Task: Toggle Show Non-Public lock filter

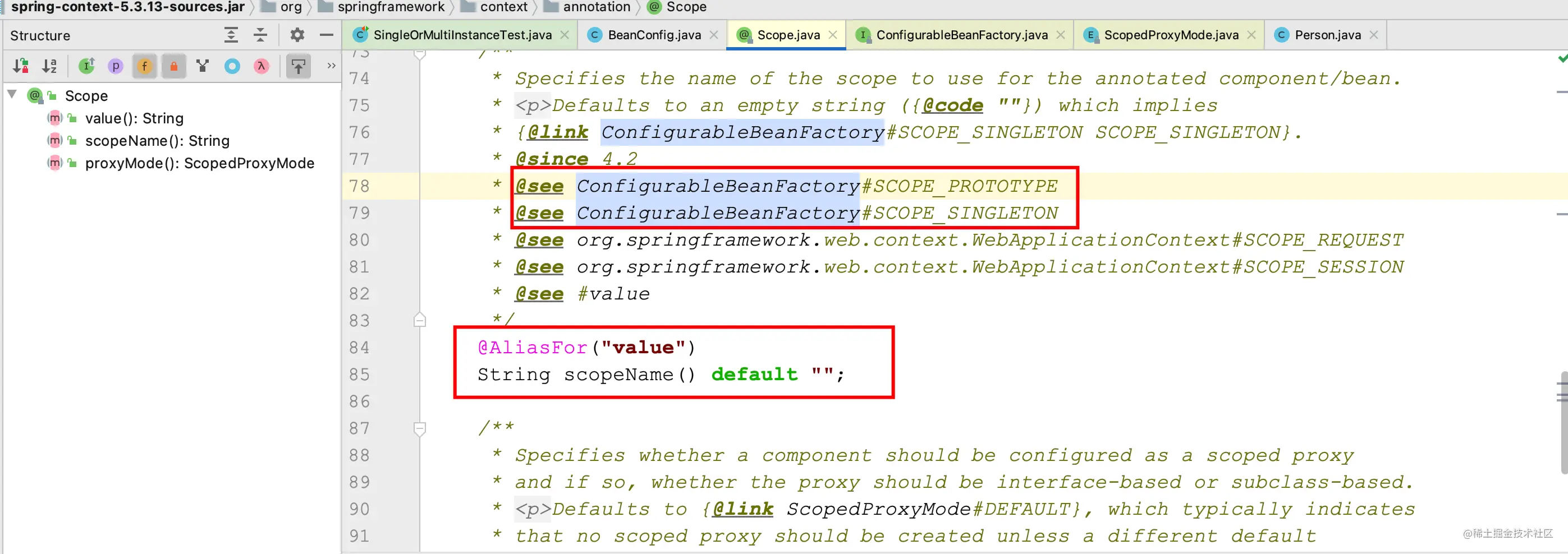Action: (173, 66)
